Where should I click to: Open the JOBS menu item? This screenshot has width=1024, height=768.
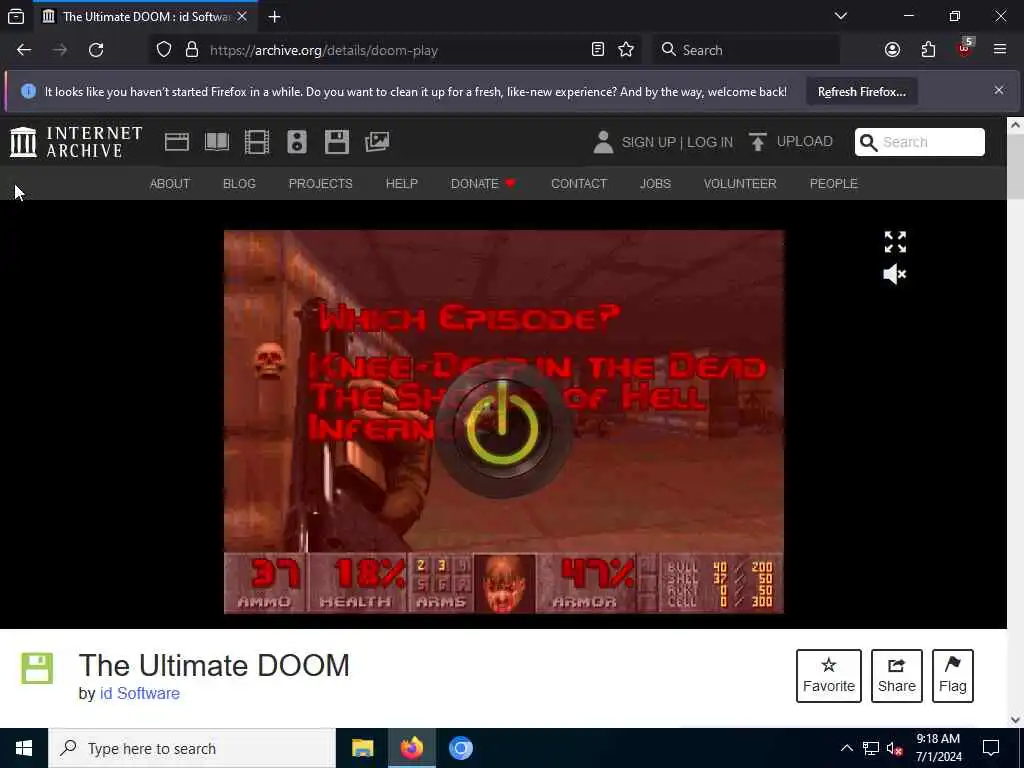(x=655, y=184)
